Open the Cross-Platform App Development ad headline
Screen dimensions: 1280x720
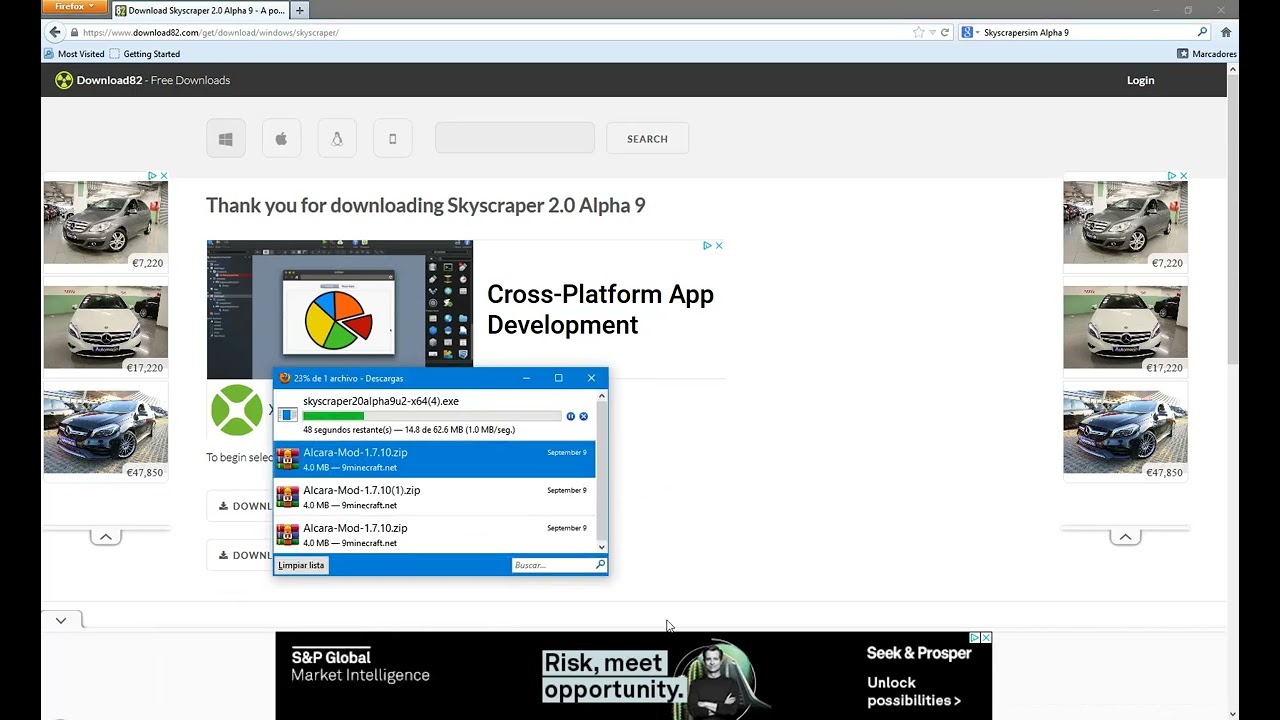pyautogui.click(x=600, y=309)
